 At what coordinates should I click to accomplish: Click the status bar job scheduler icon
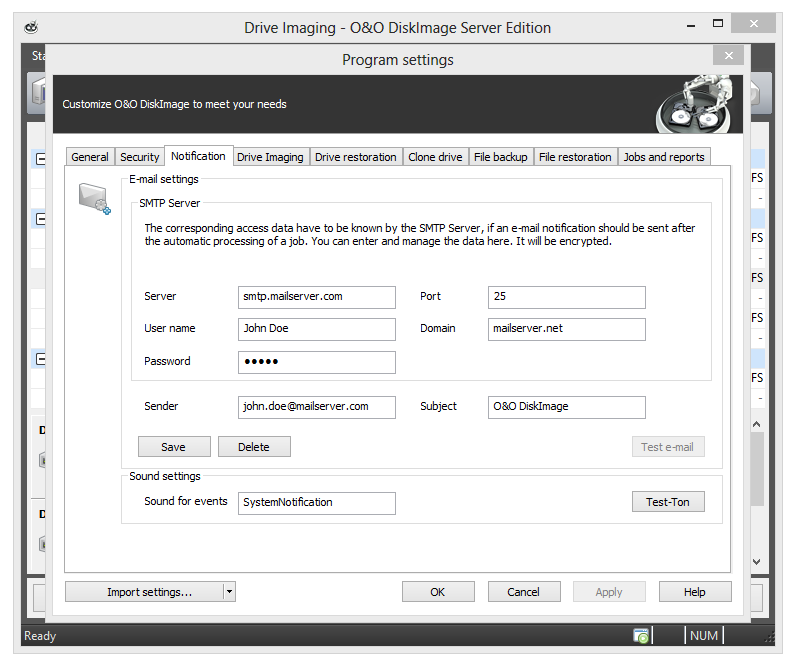click(x=641, y=635)
